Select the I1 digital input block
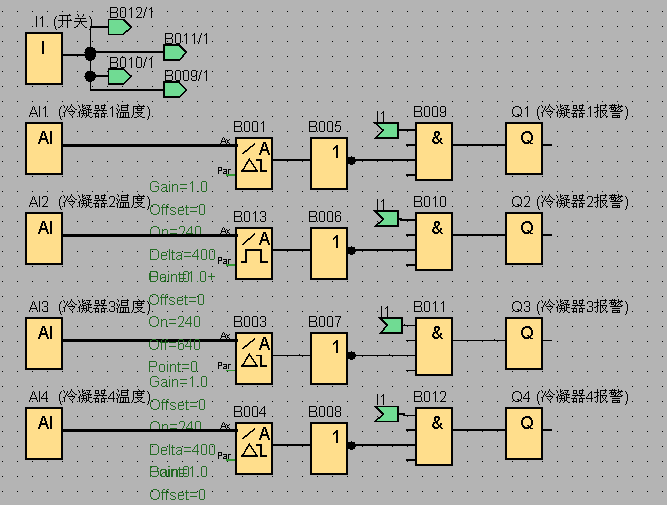The image size is (667, 505). click(44, 58)
